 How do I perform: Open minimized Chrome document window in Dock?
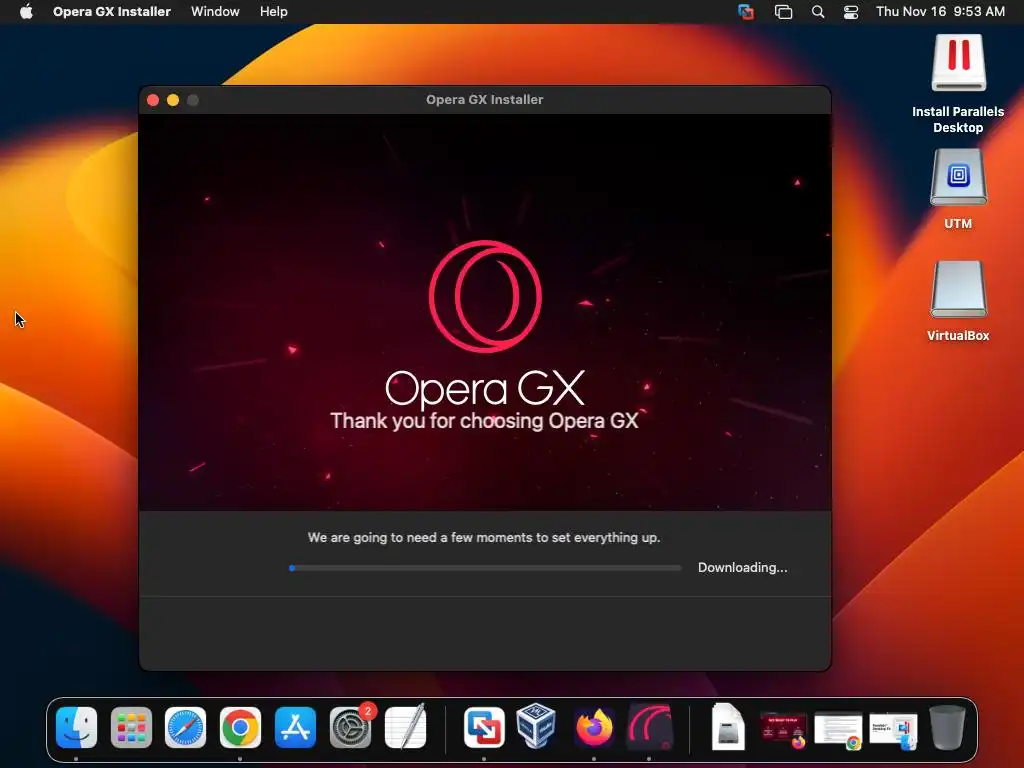coord(839,729)
